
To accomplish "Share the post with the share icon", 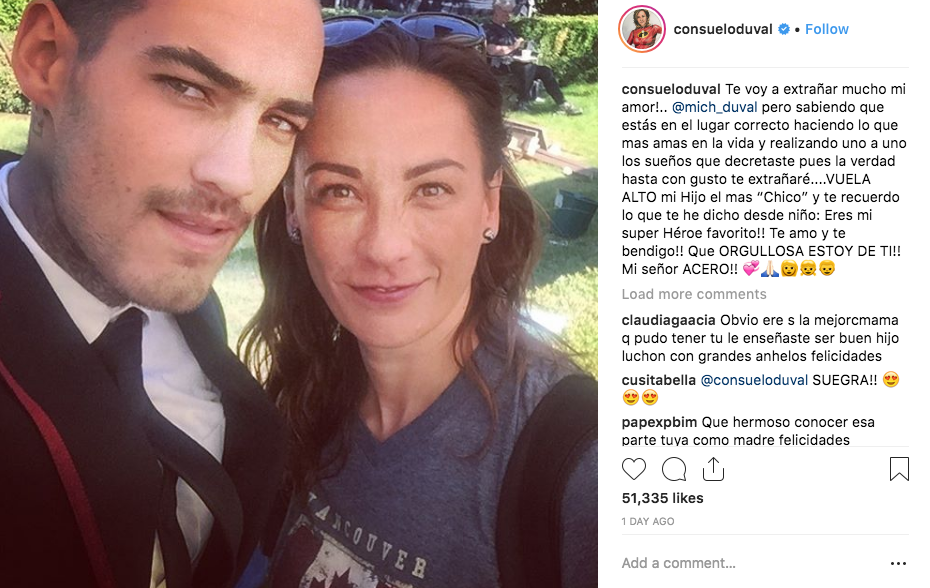I will [714, 469].
